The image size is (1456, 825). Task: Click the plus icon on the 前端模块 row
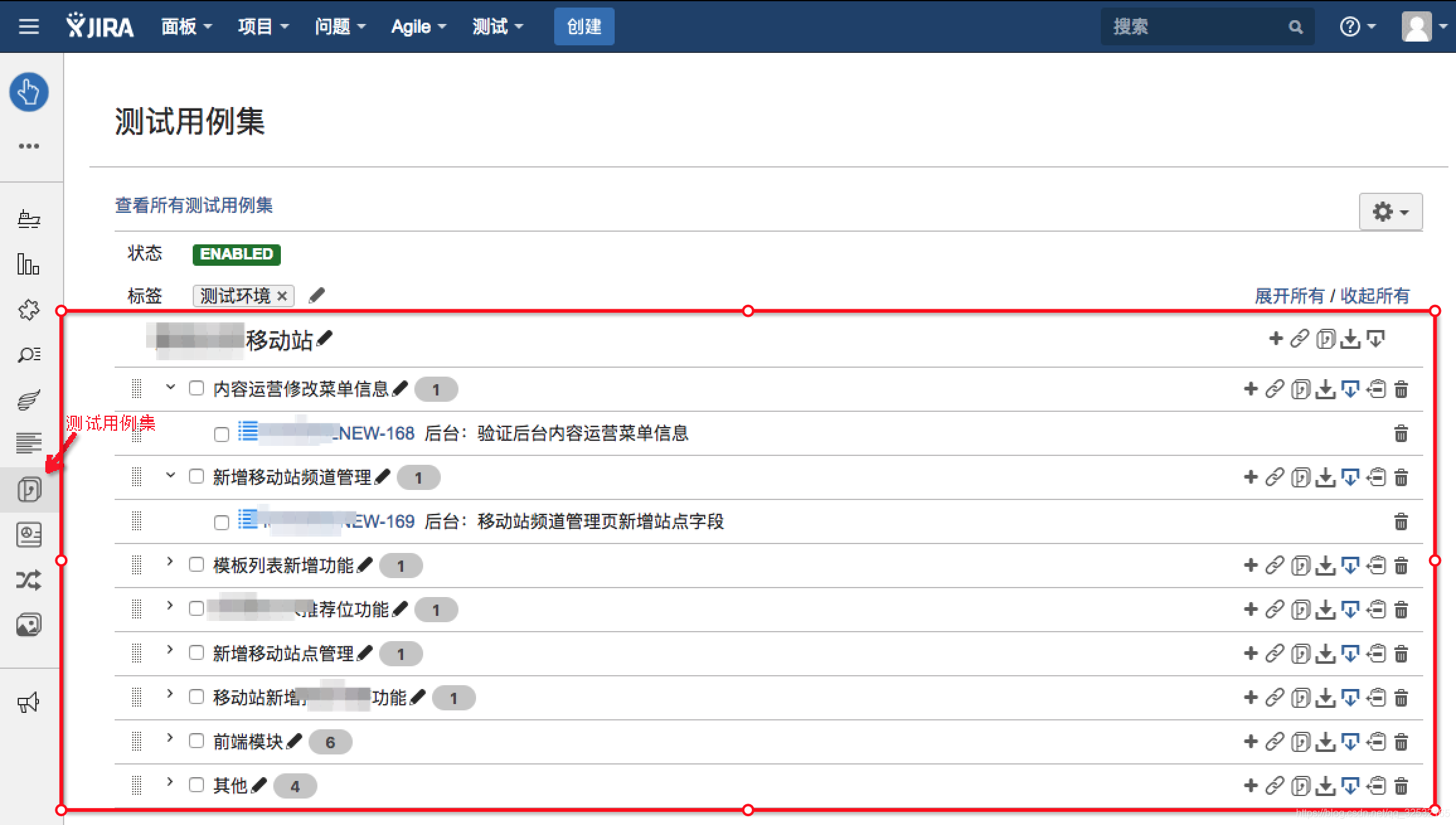point(1251,742)
